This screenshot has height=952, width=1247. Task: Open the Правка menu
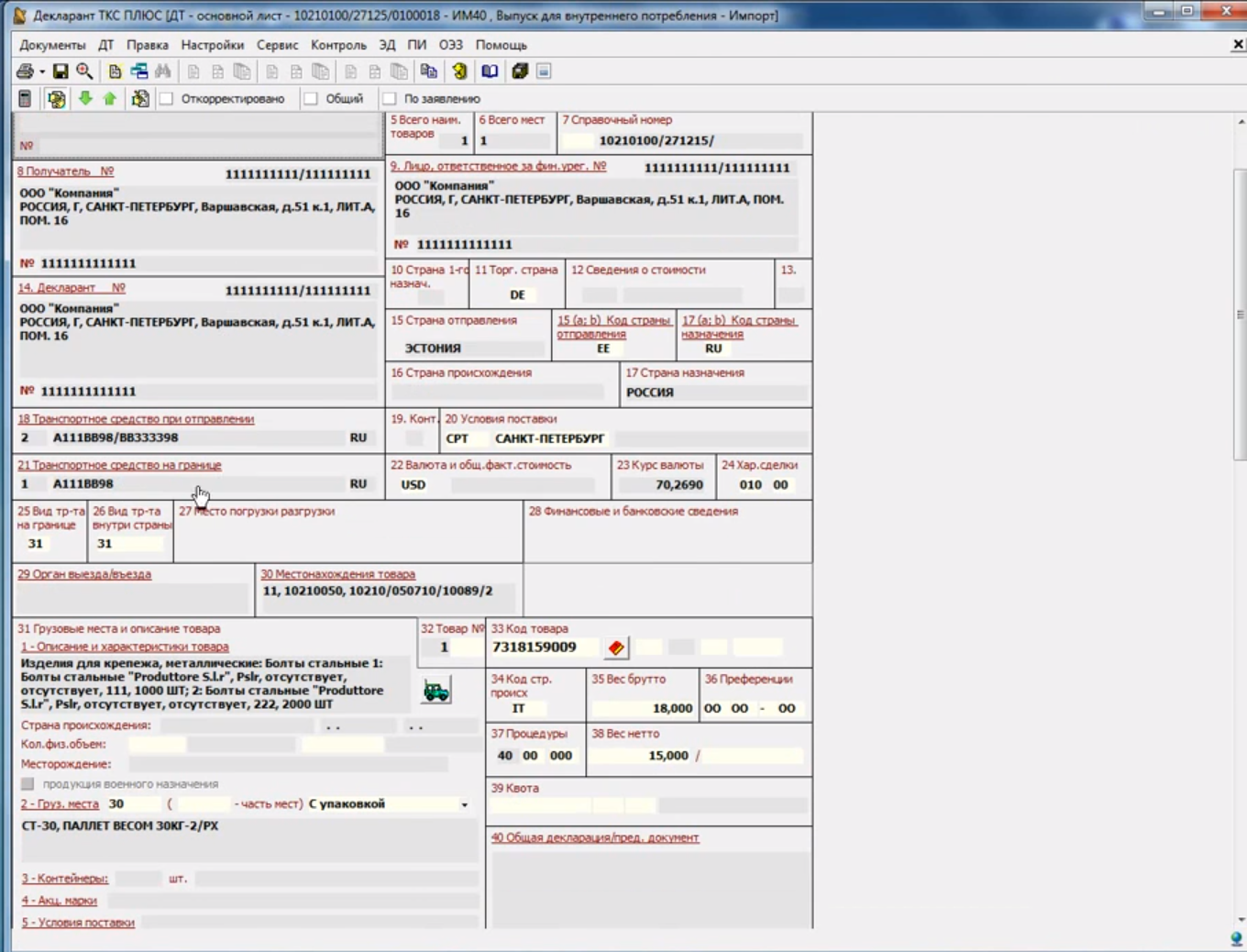click(x=148, y=45)
